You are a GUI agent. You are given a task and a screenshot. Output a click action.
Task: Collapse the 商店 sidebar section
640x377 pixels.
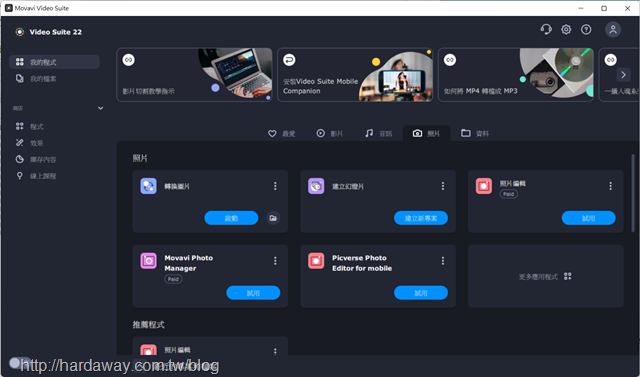pyautogui.click(x=100, y=108)
